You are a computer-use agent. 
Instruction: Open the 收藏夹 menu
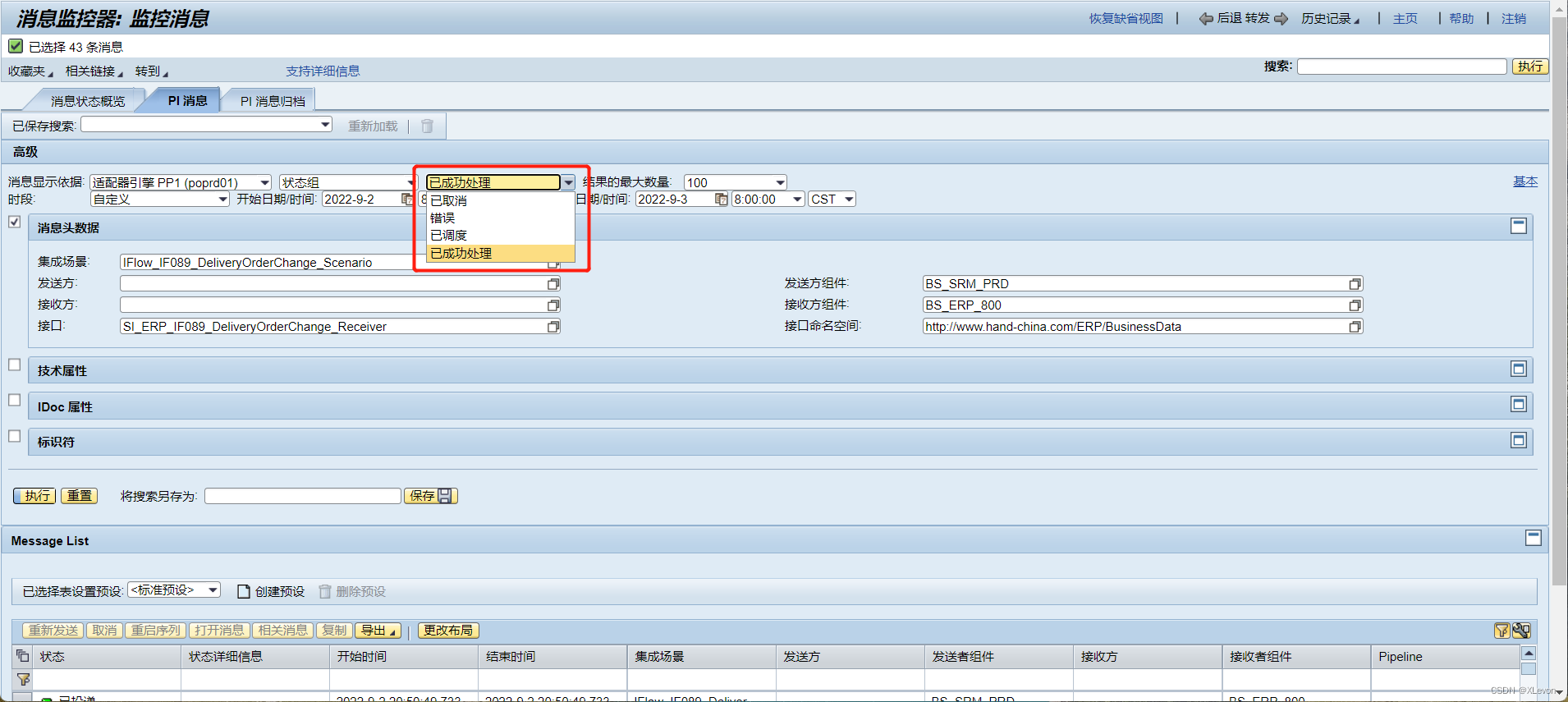tap(30, 71)
